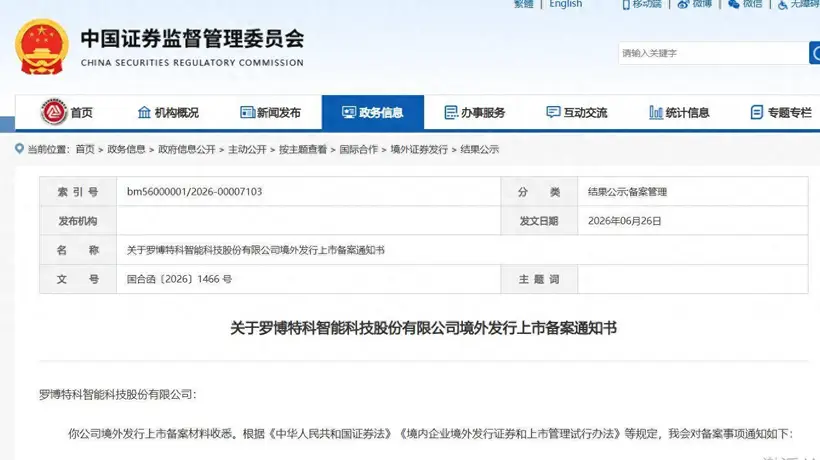
Task: Click the 主题词 table label
Action: pos(539,280)
